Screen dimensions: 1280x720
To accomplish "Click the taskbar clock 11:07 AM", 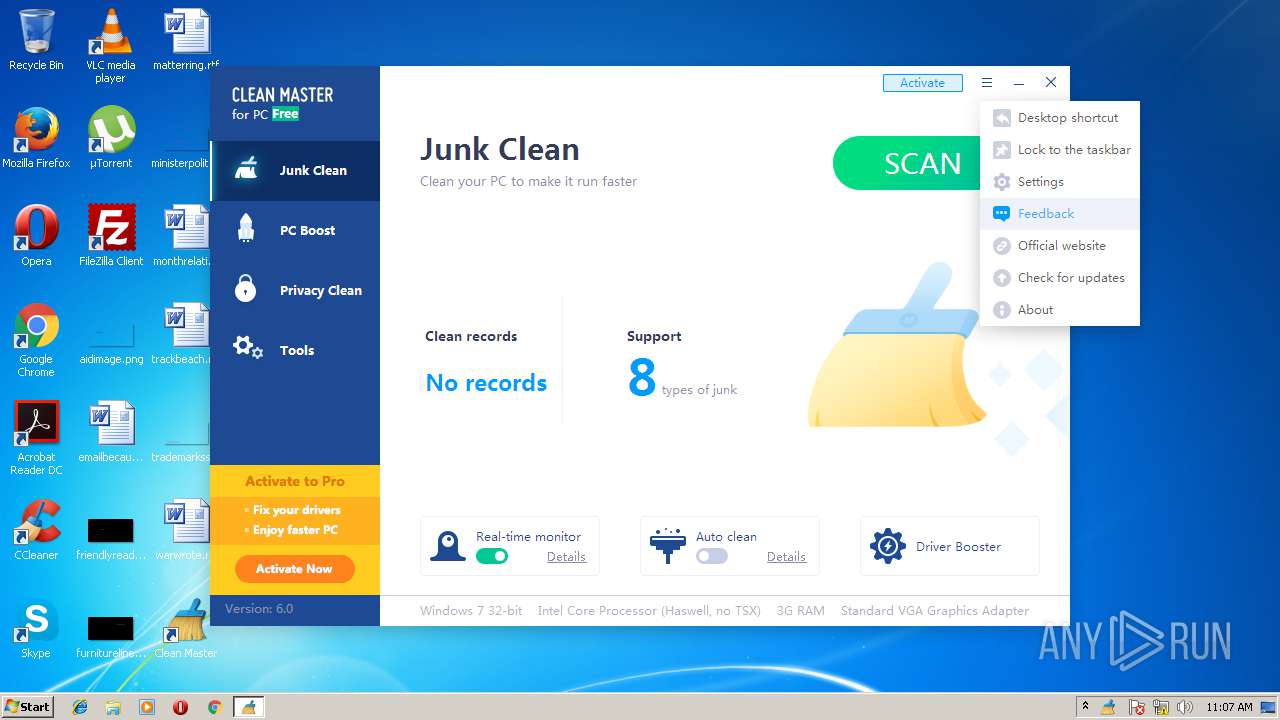I will point(1229,707).
